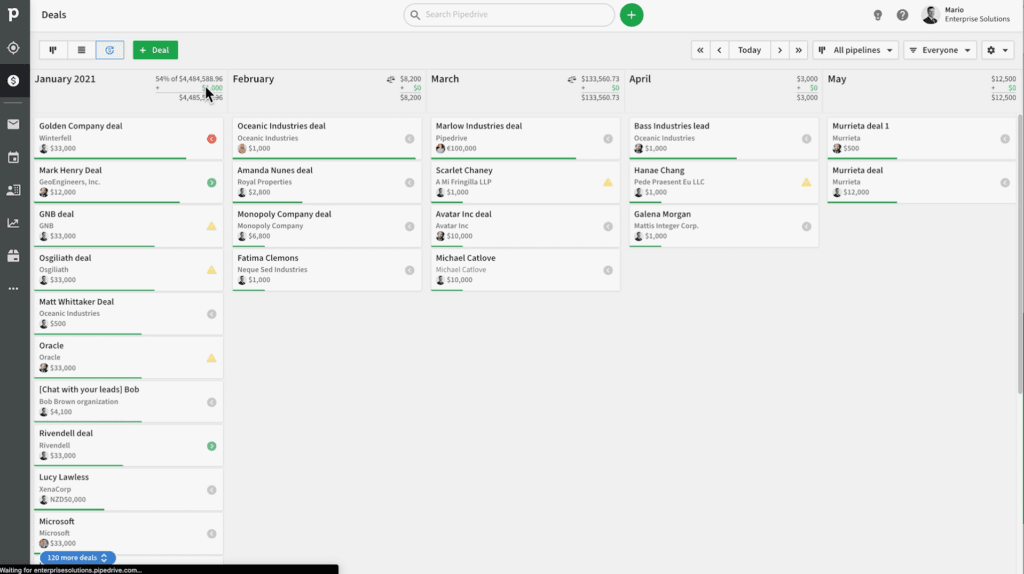The width and height of the screenshot is (1024, 574).
Task: Jump forward several periods with double-right arrow
Action: point(799,50)
